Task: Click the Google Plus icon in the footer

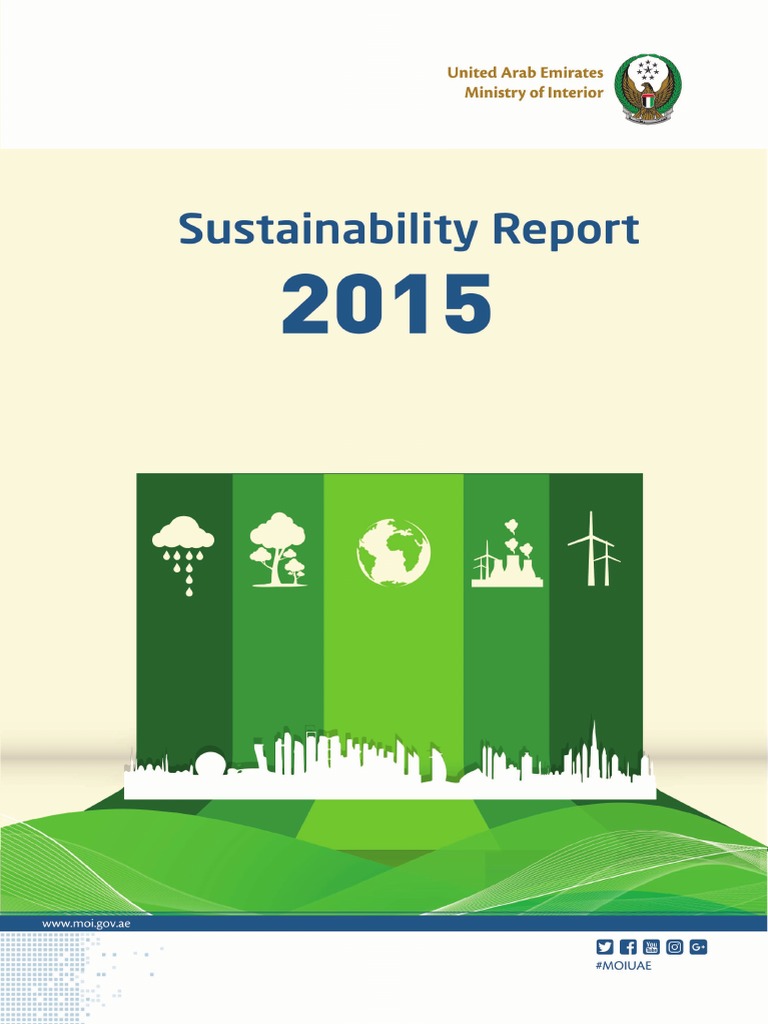Action: (x=698, y=946)
